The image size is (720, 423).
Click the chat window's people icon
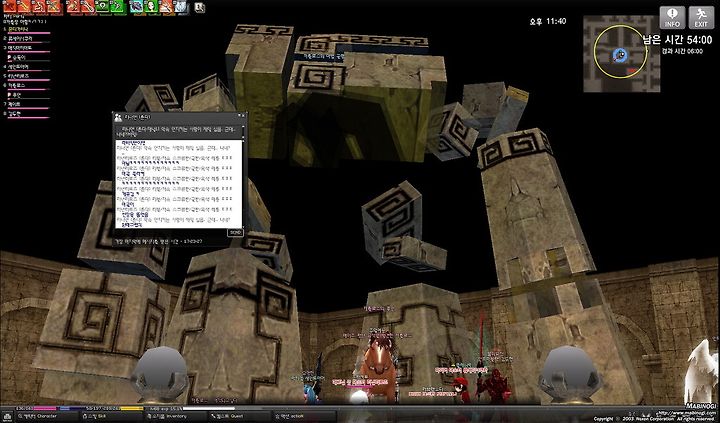(118, 118)
